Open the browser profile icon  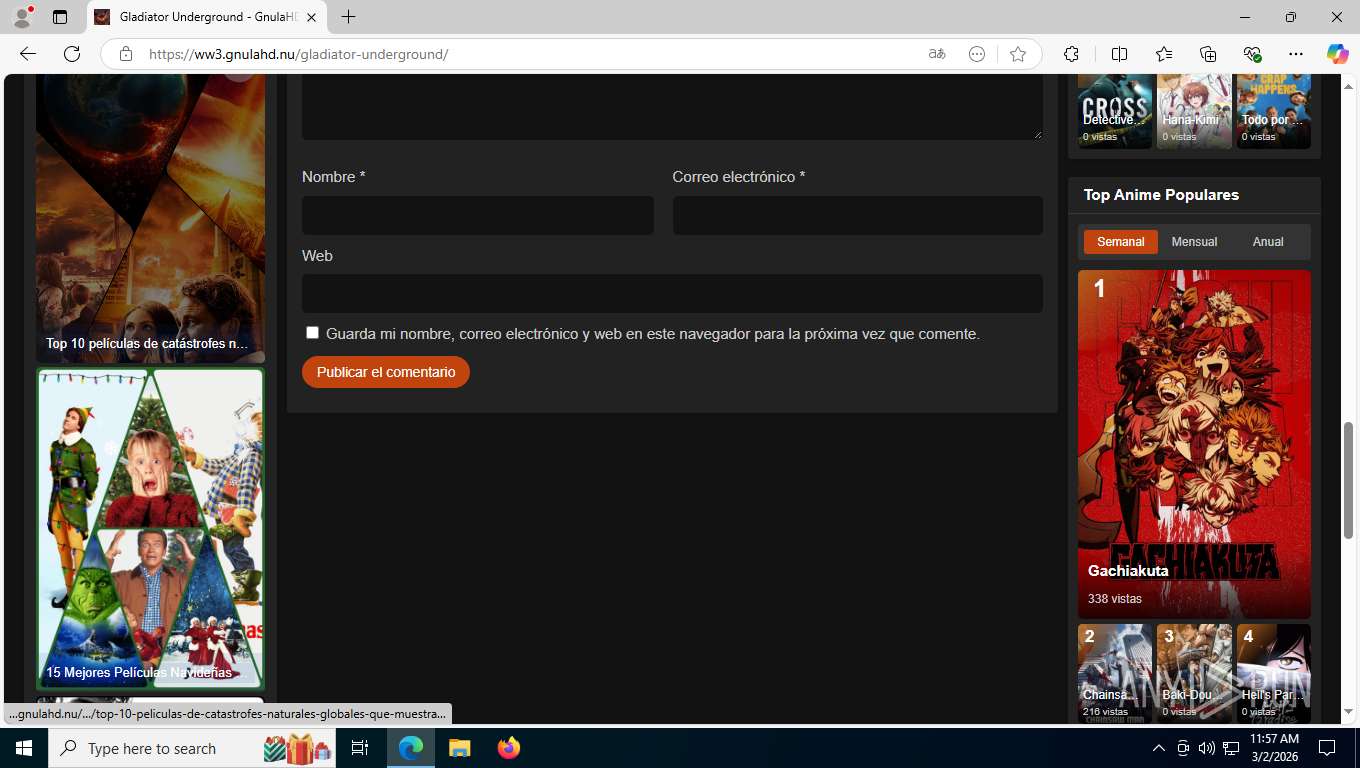(22, 17)
